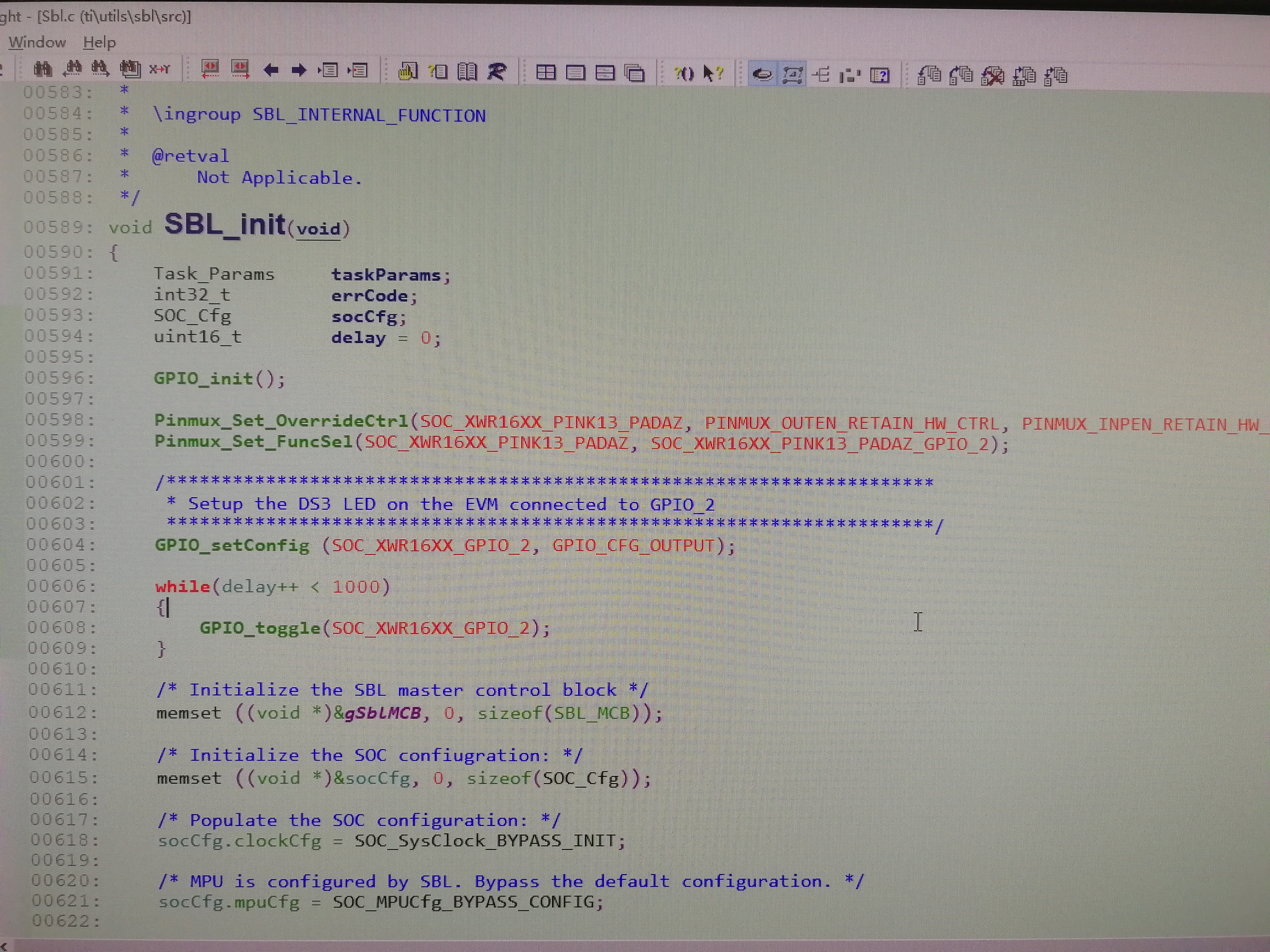Viewport: 1270px width, 952px height.
Task: Click the SBL_init function name
Action: (x=225, y=224)
